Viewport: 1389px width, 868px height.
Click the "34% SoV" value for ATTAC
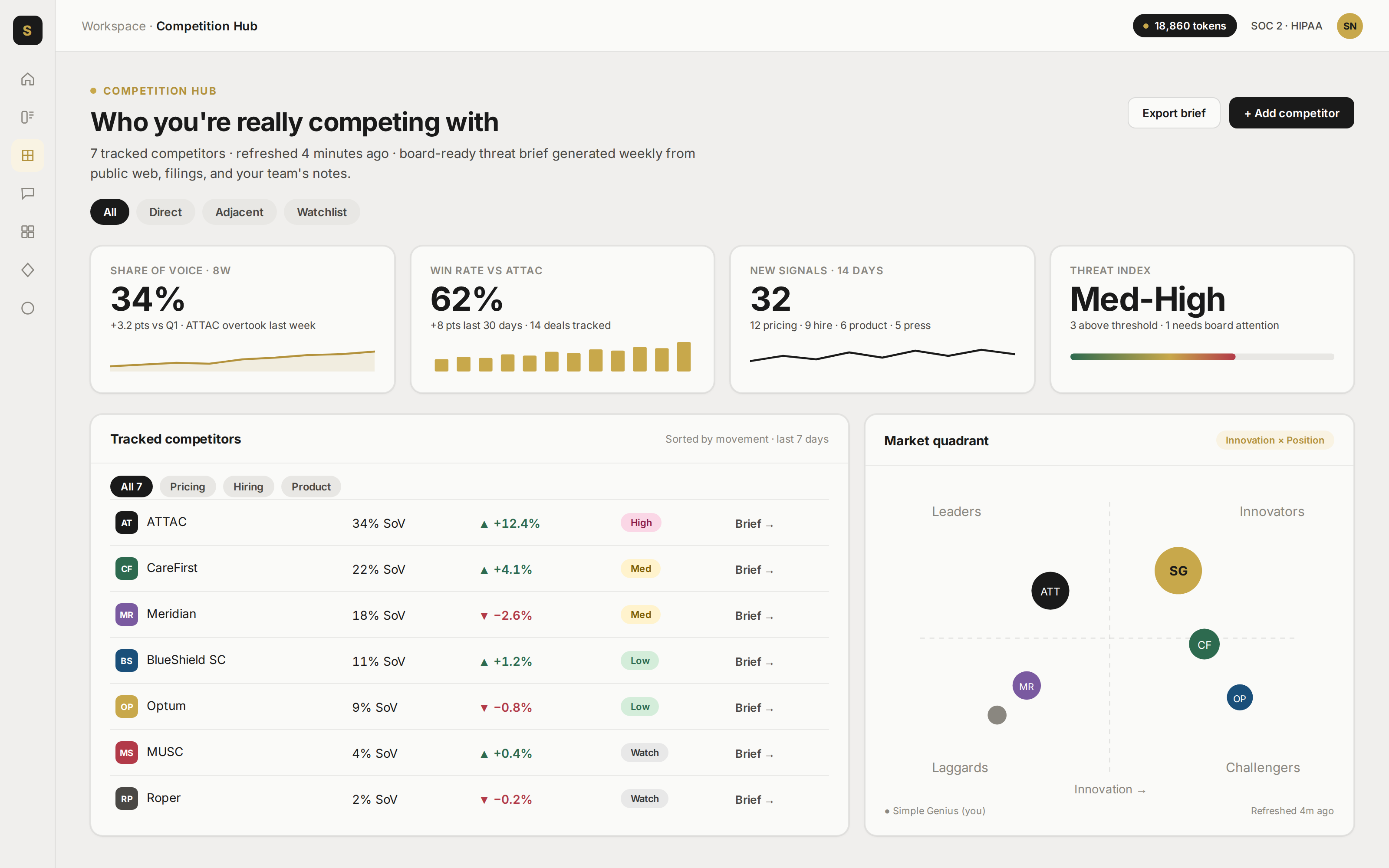pos(378,523)
